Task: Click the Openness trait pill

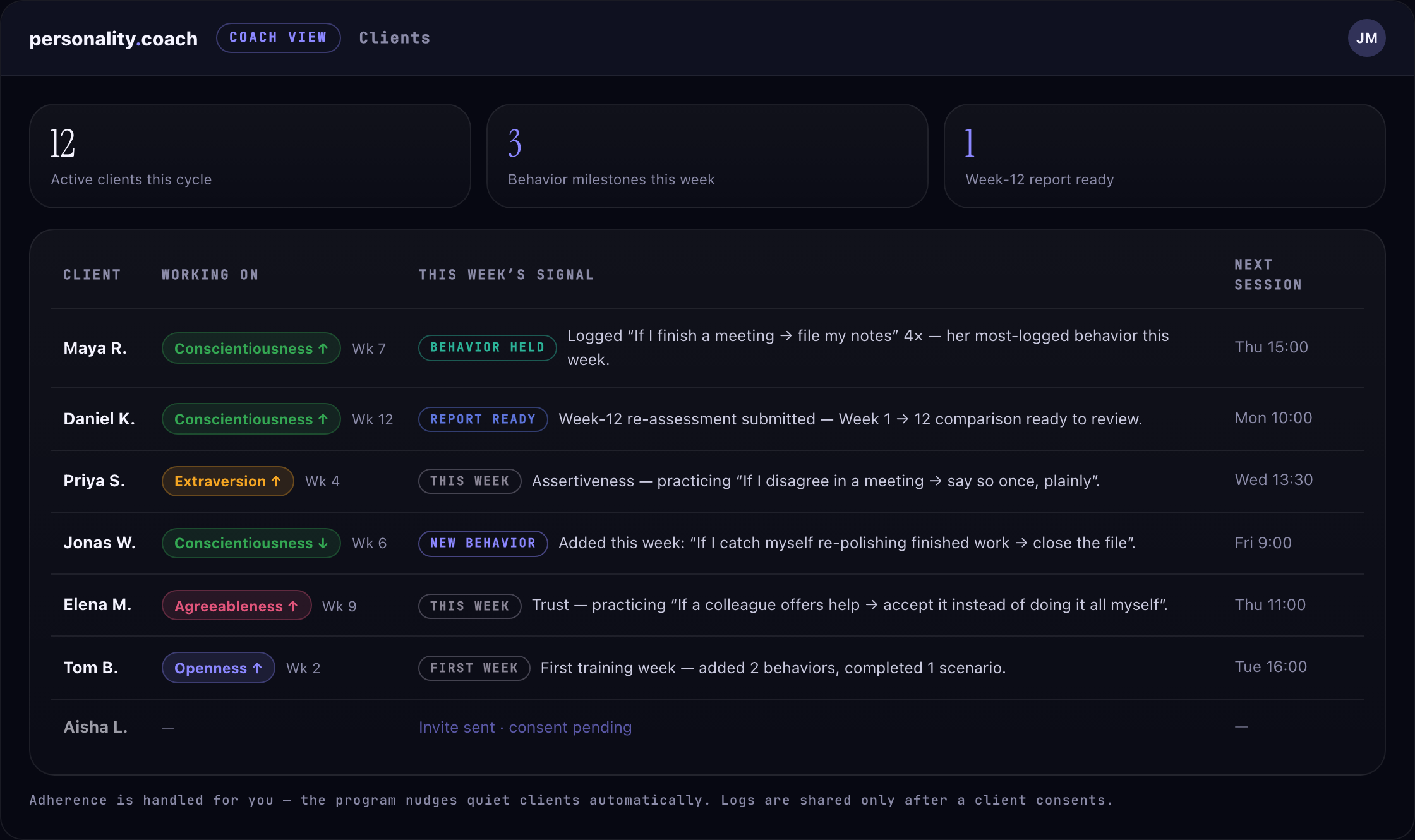Action: pos(218,668)
